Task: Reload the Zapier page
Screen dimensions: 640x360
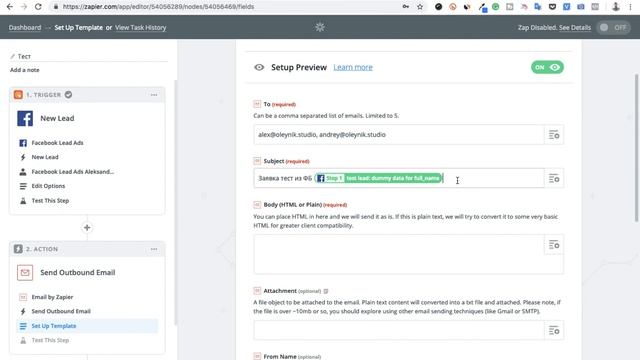Action: click(38, 7)
